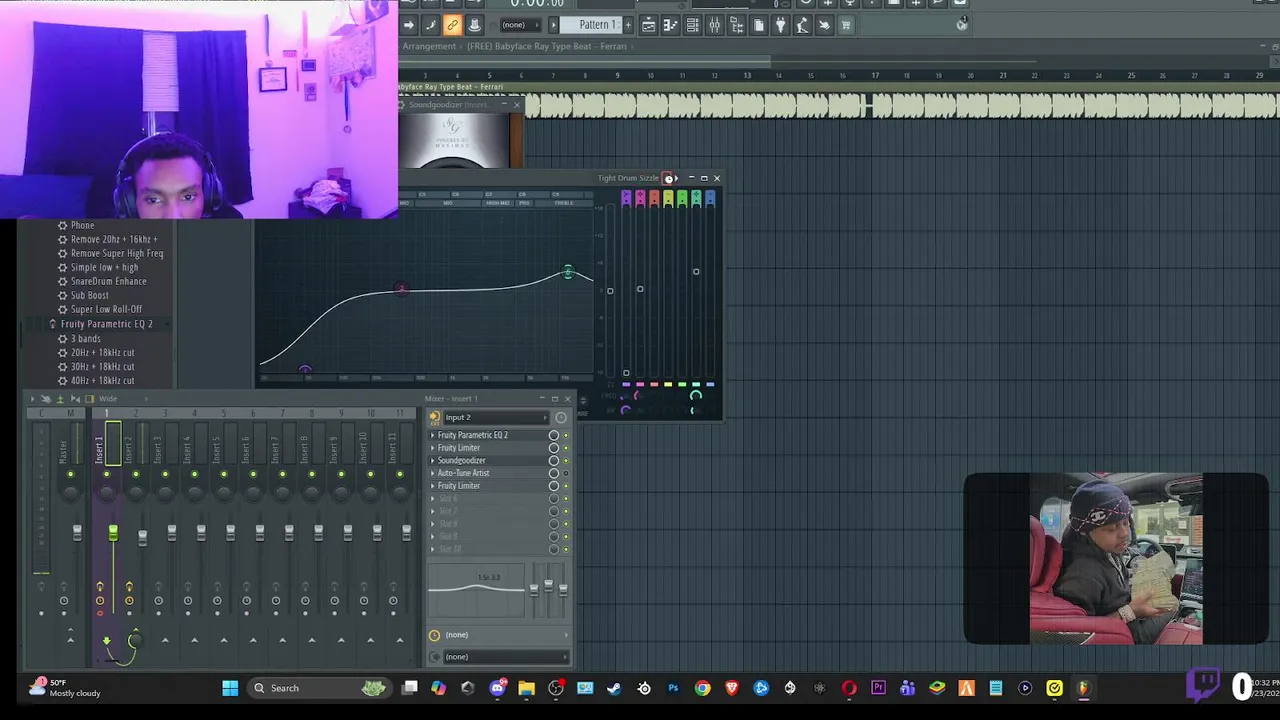Open Google Chrome from taskbar
1280x720 pixels.
[702, 688]
